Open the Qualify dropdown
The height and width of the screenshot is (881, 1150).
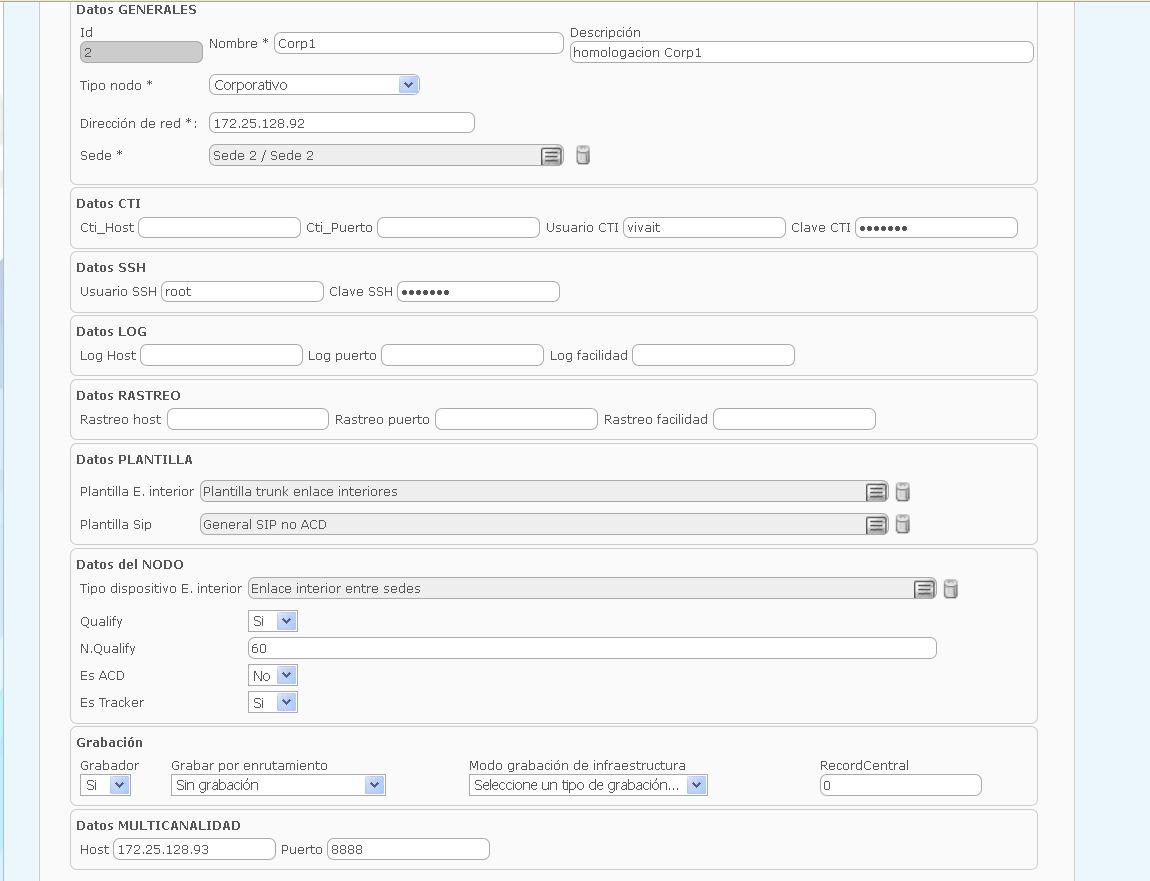coord(273,621)
